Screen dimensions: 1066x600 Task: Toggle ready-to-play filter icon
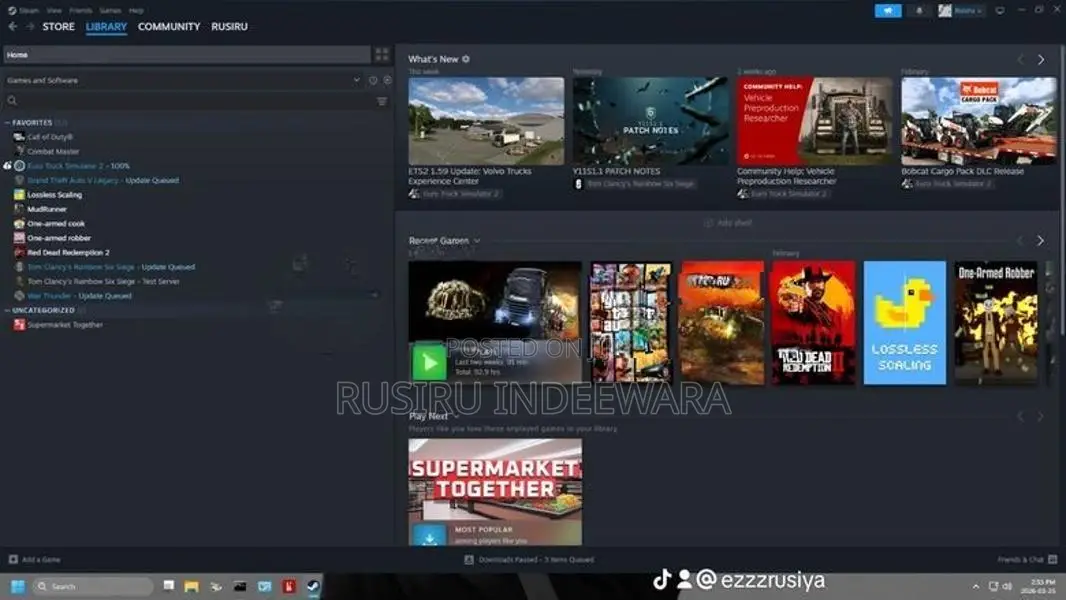click(388, 80)
